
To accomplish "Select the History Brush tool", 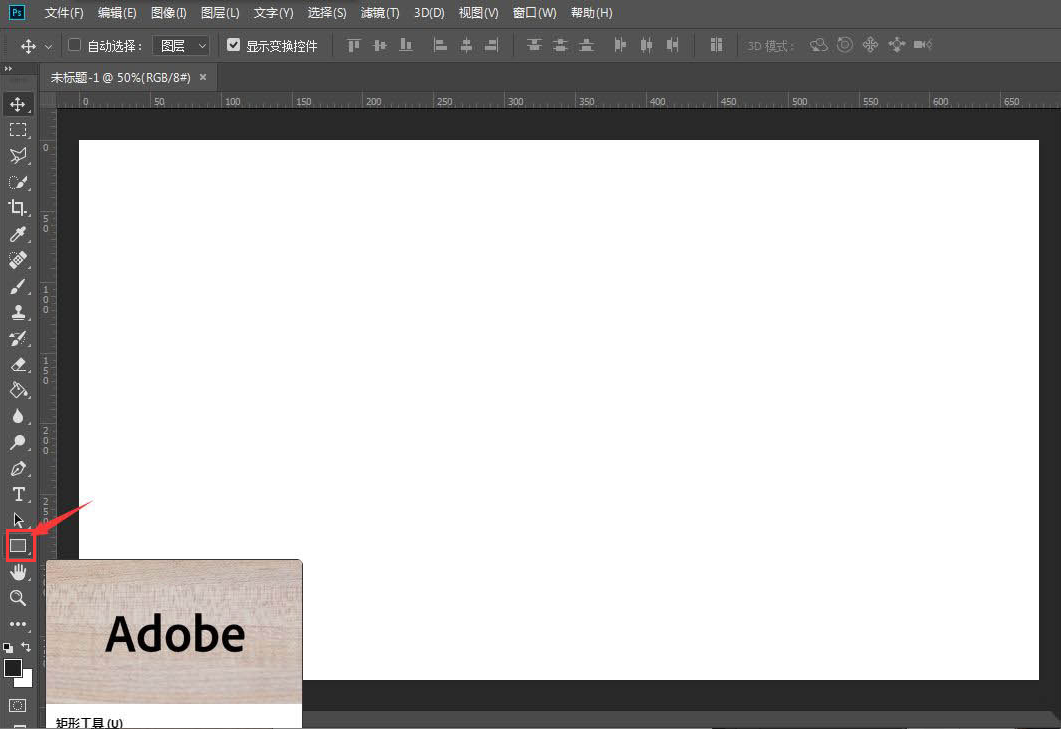I will pyautogui.click(x=18, y=338).
